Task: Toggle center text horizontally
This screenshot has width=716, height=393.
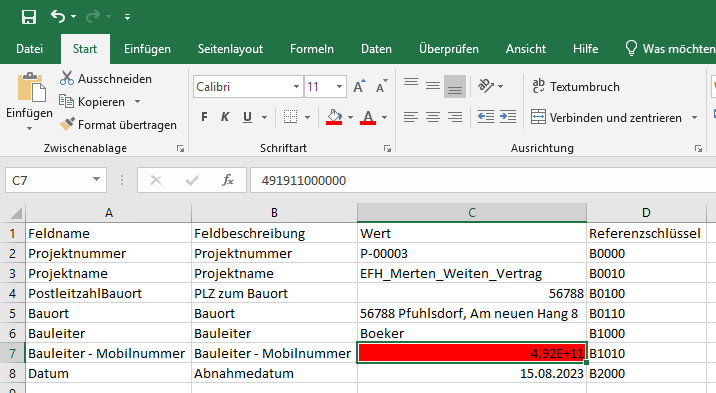Action: click(x=433, y=117)
